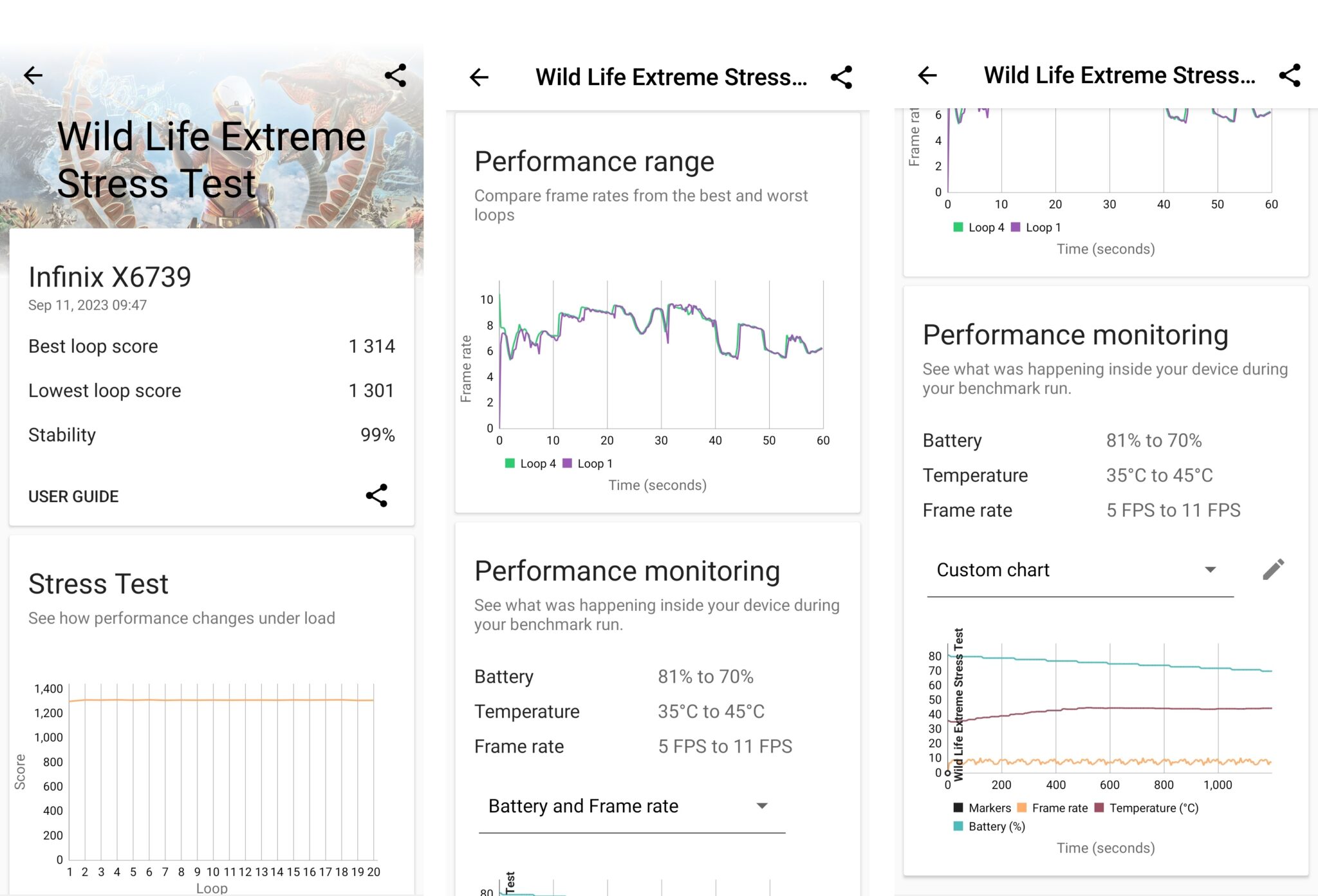Select right screen Frame rate 5 FPS to 11 FPS
This screenshot has height=896, width=1318.
point(1173,510)
